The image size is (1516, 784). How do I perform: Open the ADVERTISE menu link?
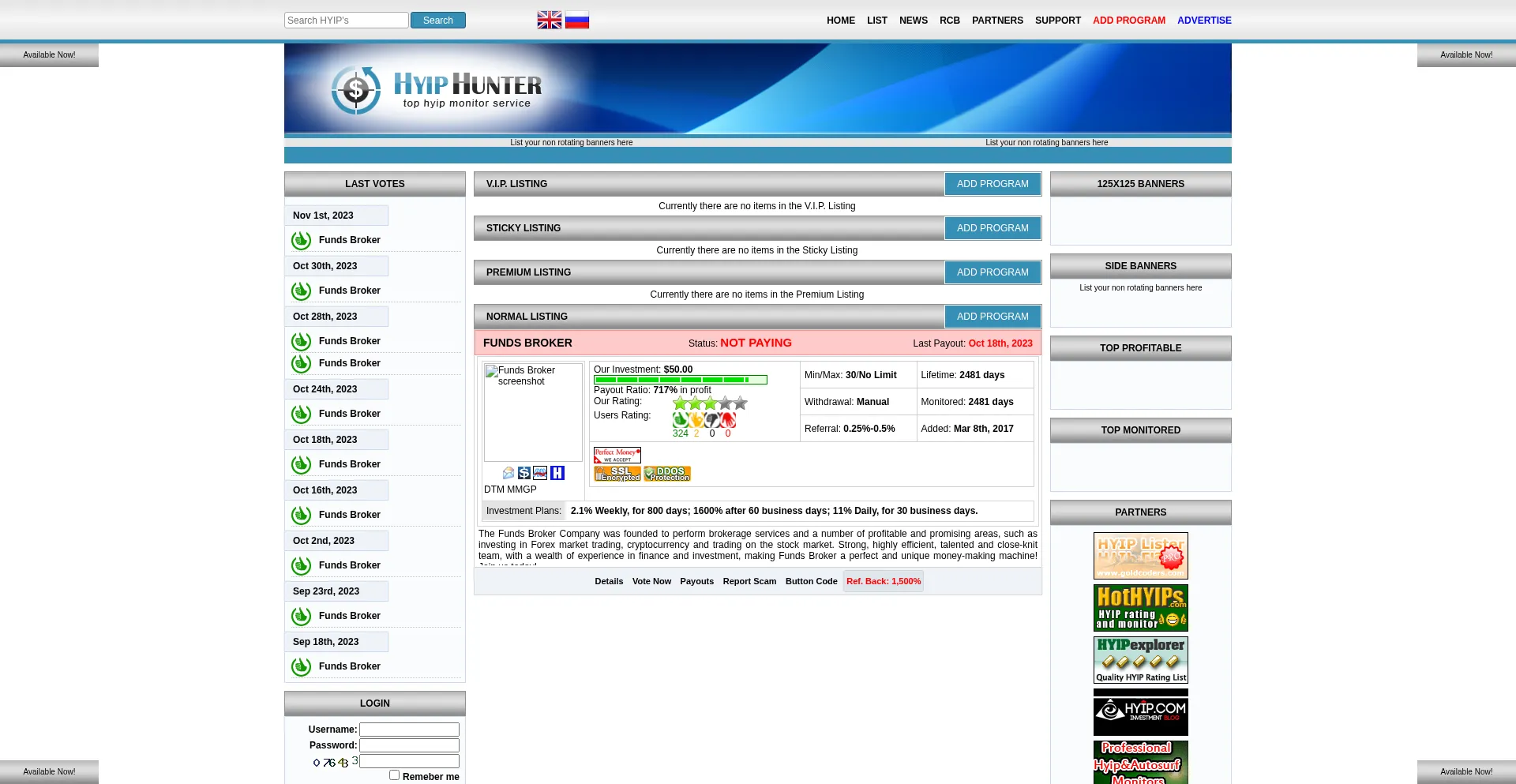pyautogui.click(x=1204, y=21)
